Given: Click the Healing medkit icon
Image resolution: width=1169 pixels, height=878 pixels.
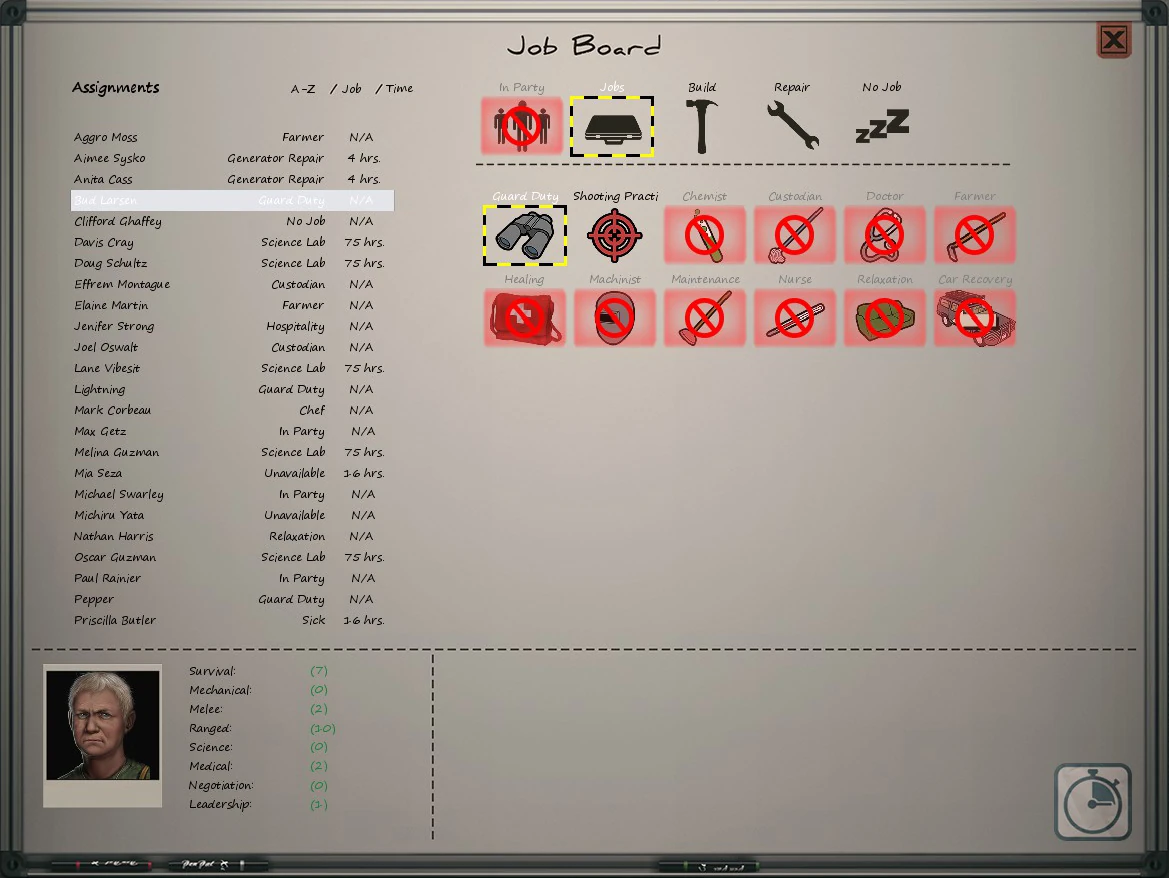Looking at the screenshot, I should point(525,318).
